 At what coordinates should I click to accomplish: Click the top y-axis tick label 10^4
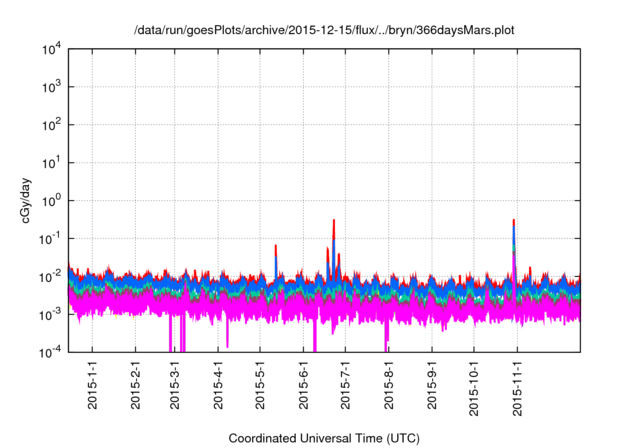53,49
